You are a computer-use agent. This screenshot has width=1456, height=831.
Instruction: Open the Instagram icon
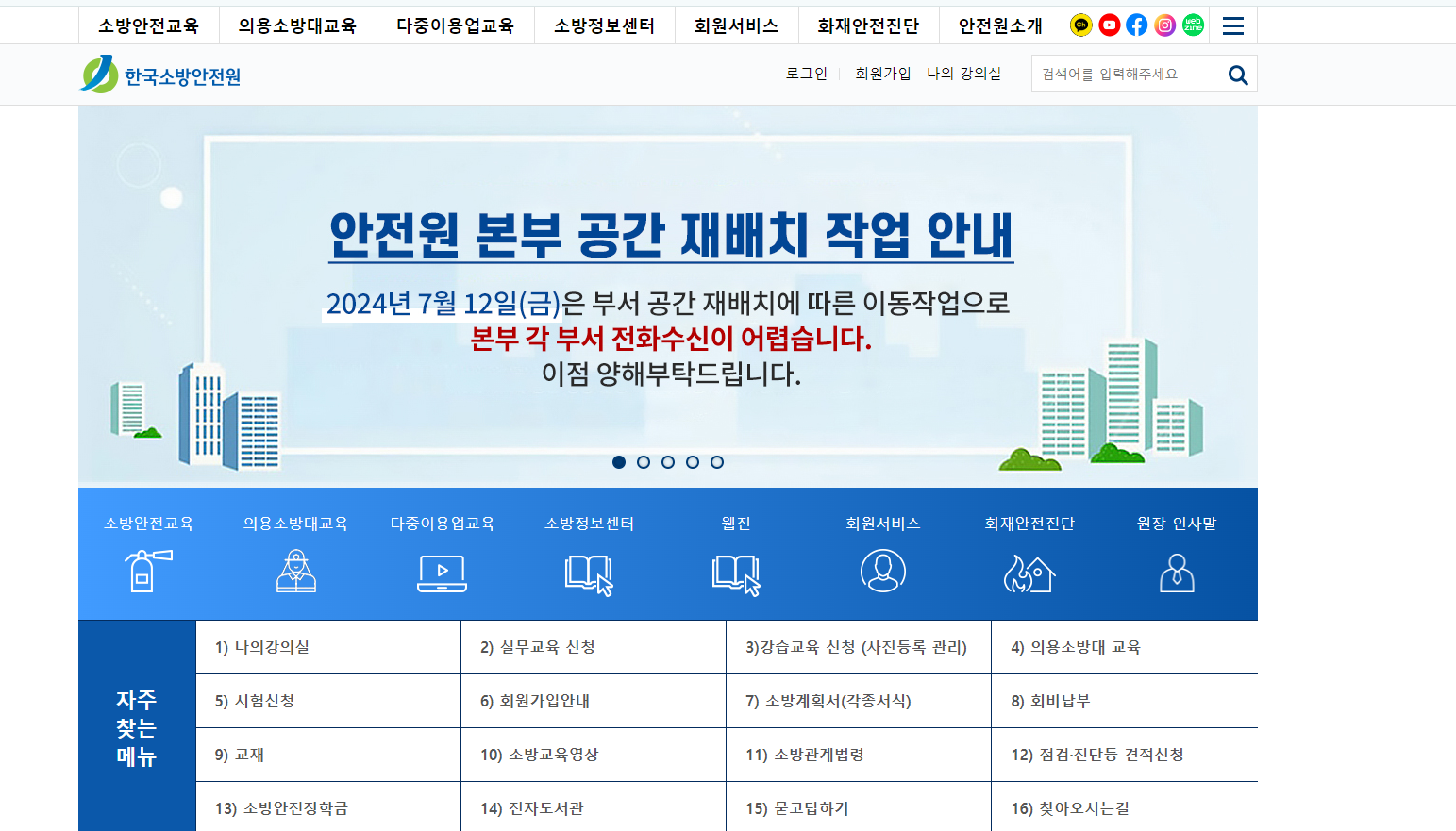[1164, 25]
